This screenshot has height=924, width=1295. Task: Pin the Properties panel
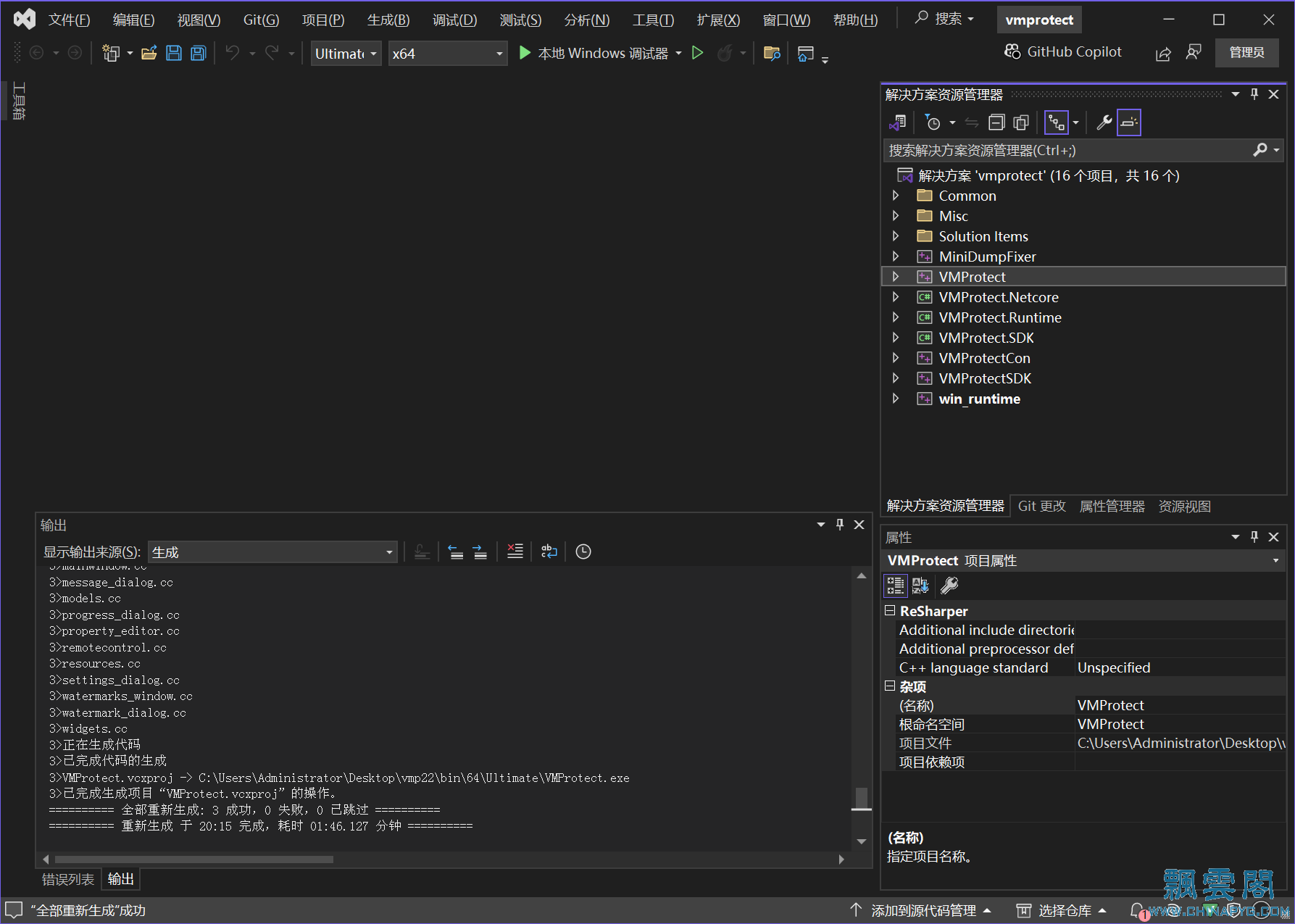tap(1254, 536)
